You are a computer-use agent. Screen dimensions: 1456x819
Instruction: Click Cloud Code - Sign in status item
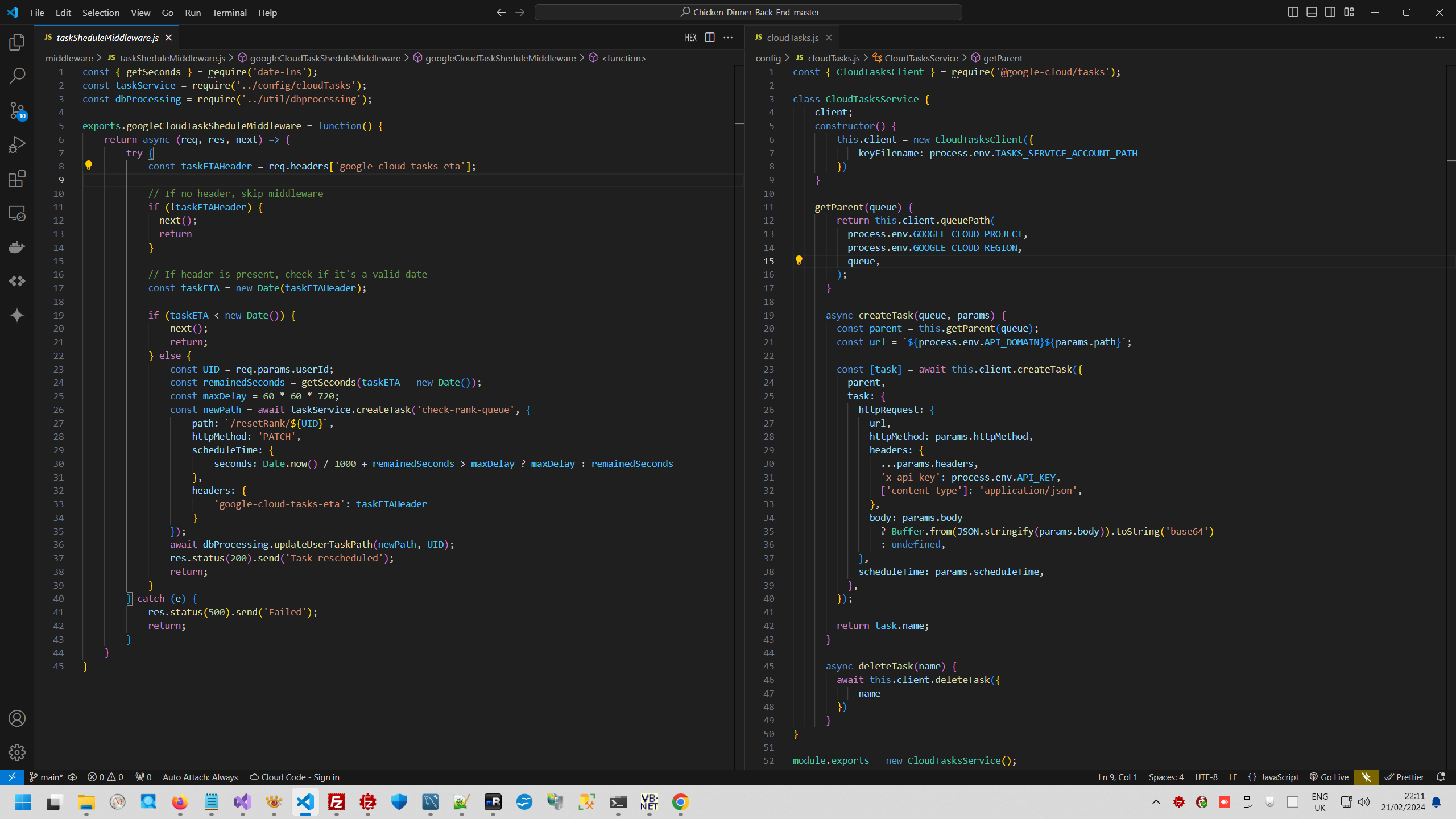[x=295, y=777]
